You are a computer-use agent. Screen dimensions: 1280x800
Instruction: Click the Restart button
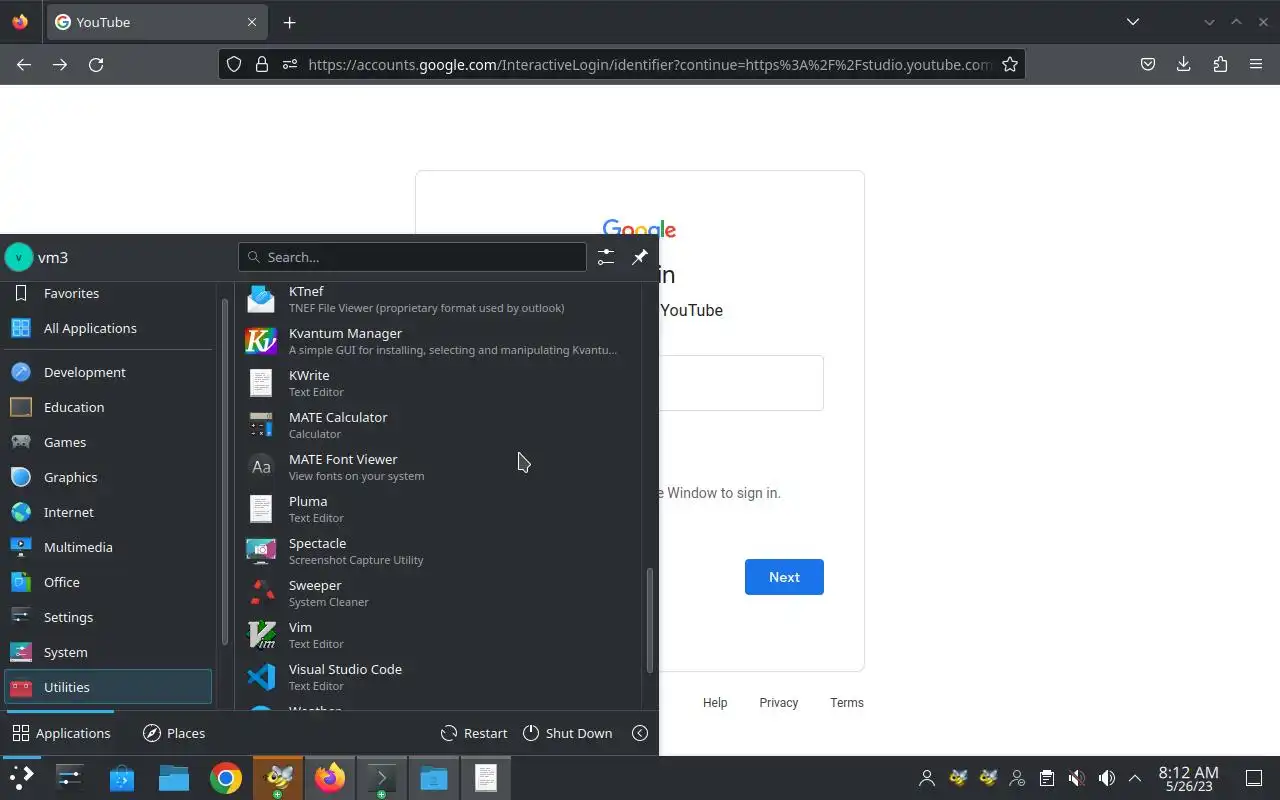click(474, 733)
